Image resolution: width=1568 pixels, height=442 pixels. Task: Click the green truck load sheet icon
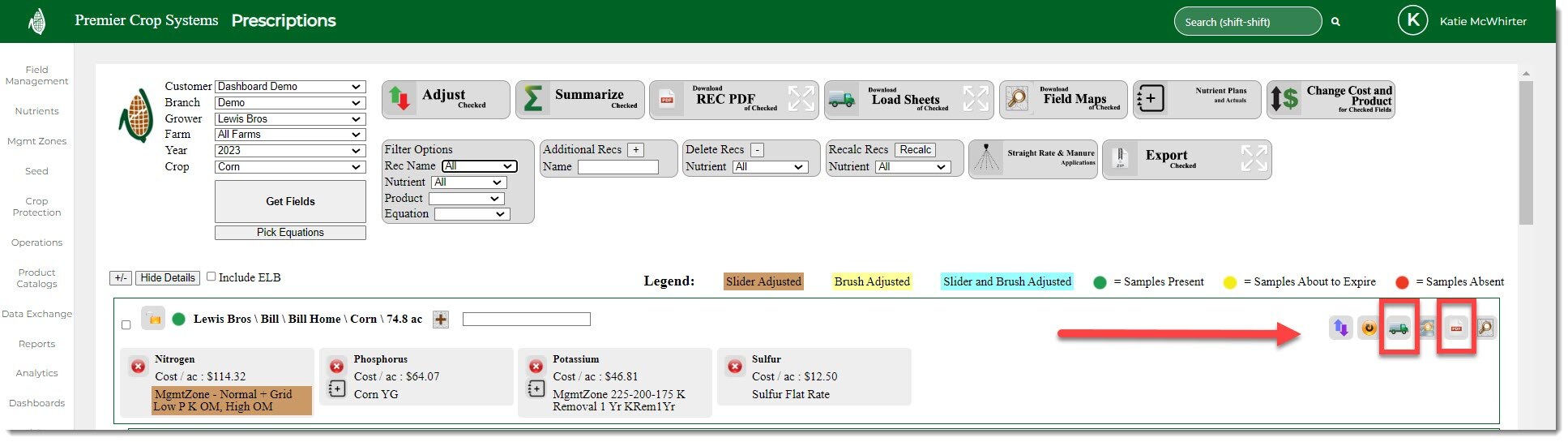pos(1398,328)
